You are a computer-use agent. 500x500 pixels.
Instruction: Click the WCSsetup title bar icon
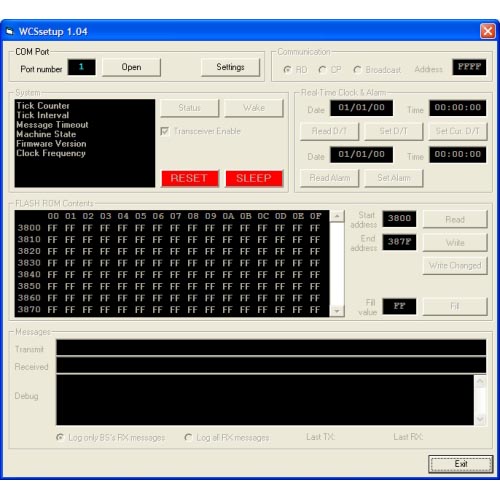click(x=9, y=31)
